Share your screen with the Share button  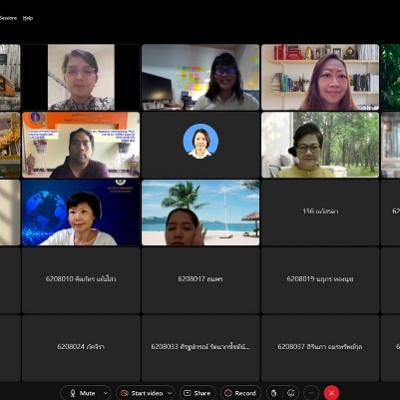pyautogui.click(x=198, y=393)
